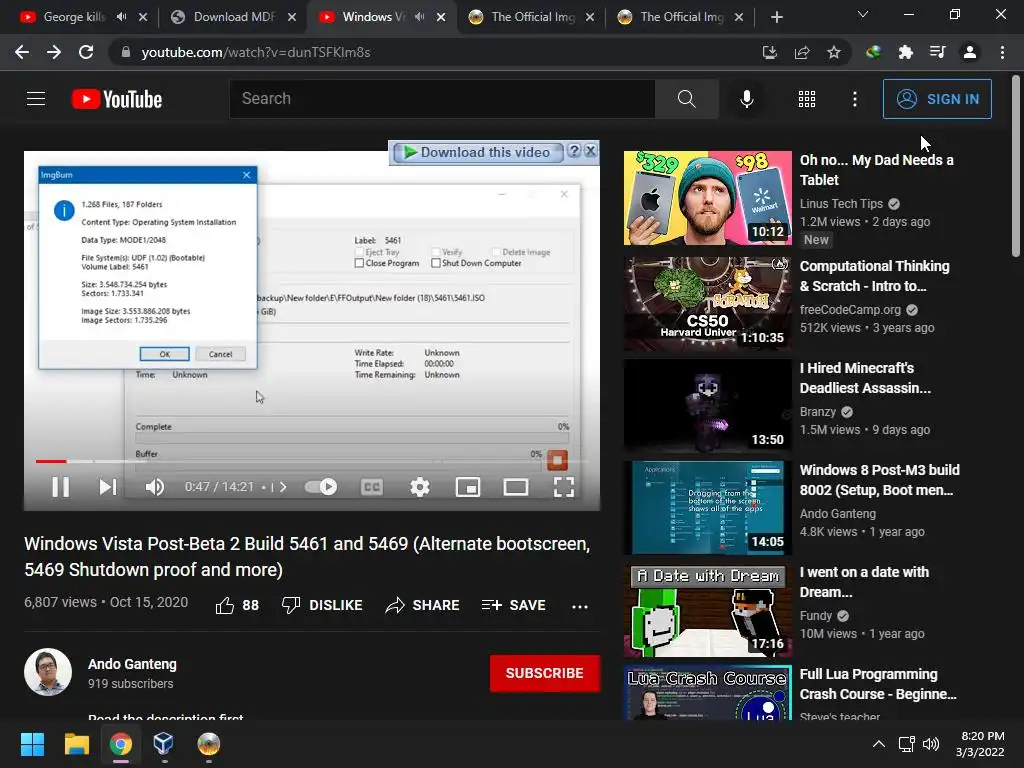
Task: Go forward in browser history
Action: coord(54,52)
